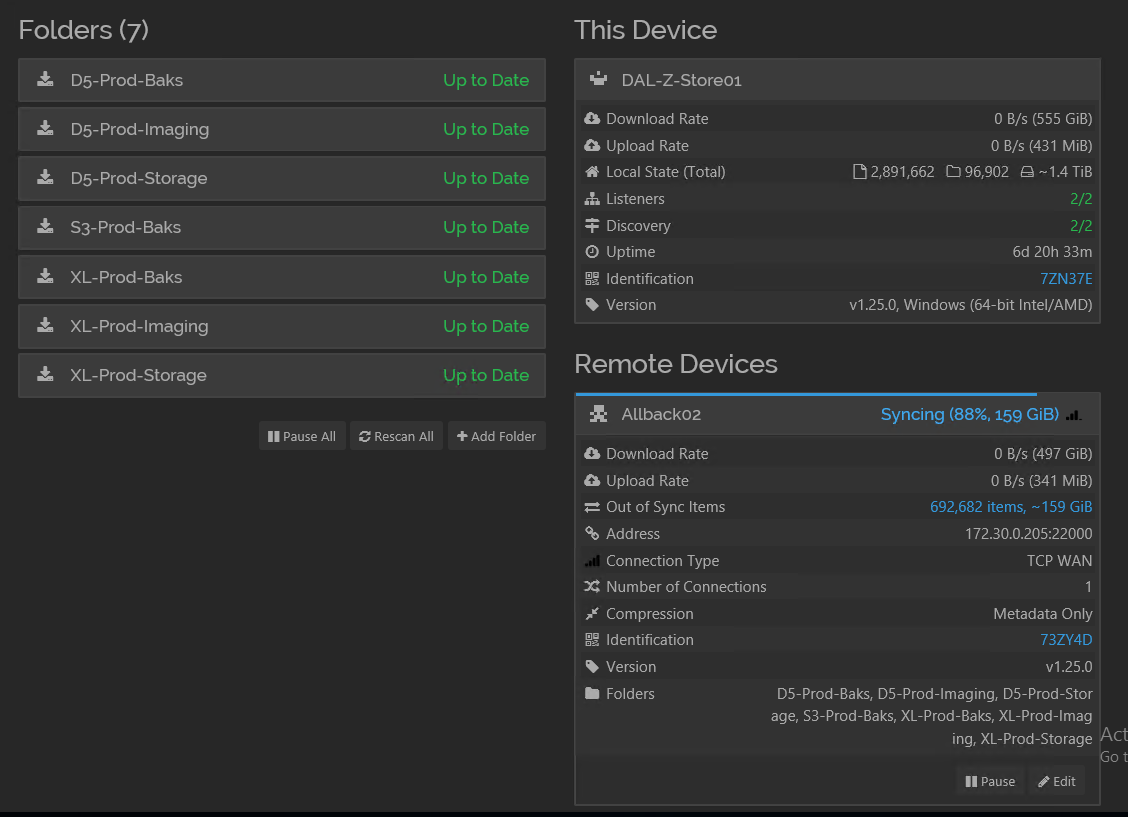Screen dimensions: 1128x817
Task: Click the Metadata Only compression value
Action: pyautogui.click(x=1042, y=613)
